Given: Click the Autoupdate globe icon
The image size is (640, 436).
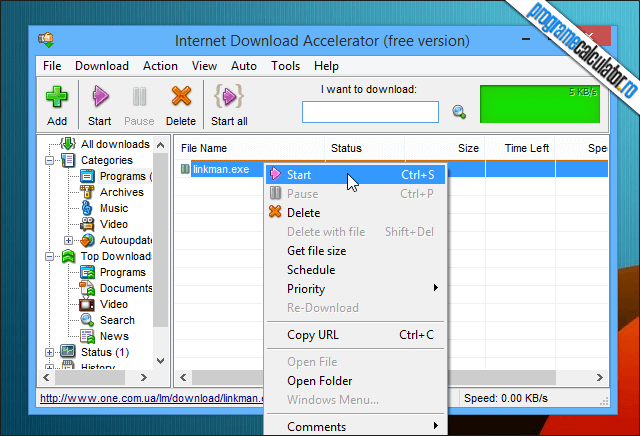Looking at the screenshot, I should click(87, 240).
